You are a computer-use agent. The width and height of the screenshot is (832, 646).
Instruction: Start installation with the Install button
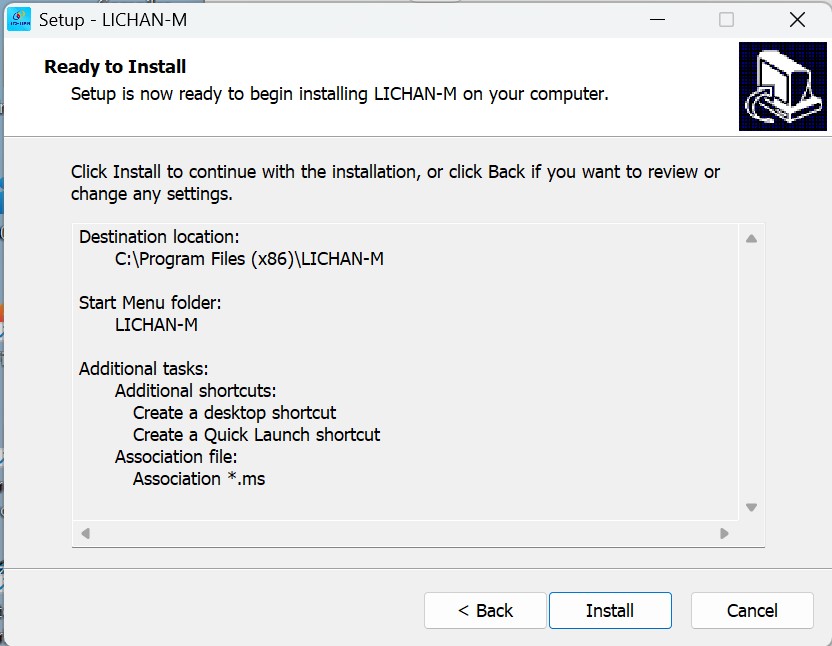tap(610, 610)
